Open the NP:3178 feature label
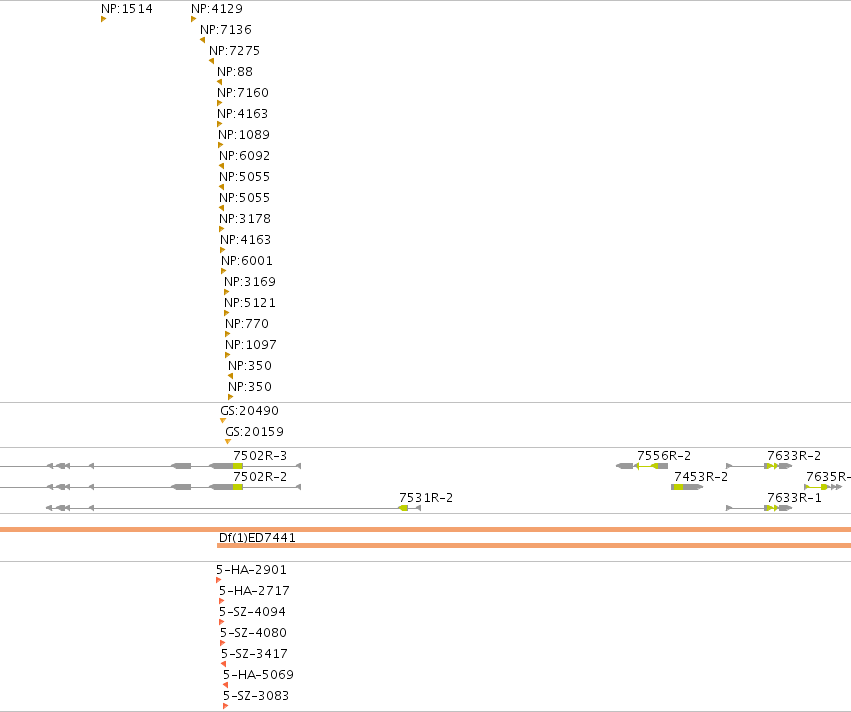This screenshot has width=851, height=712. pos(245,219)
